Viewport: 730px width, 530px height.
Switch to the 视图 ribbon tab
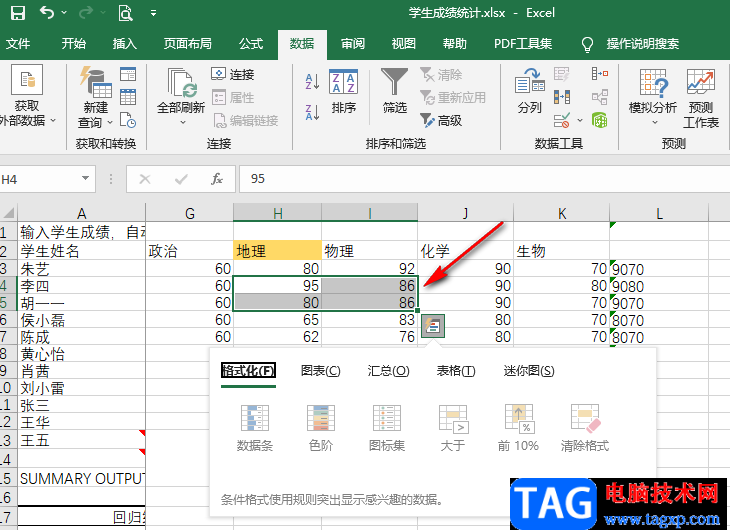pyautogui.click(x=403, y=44)
